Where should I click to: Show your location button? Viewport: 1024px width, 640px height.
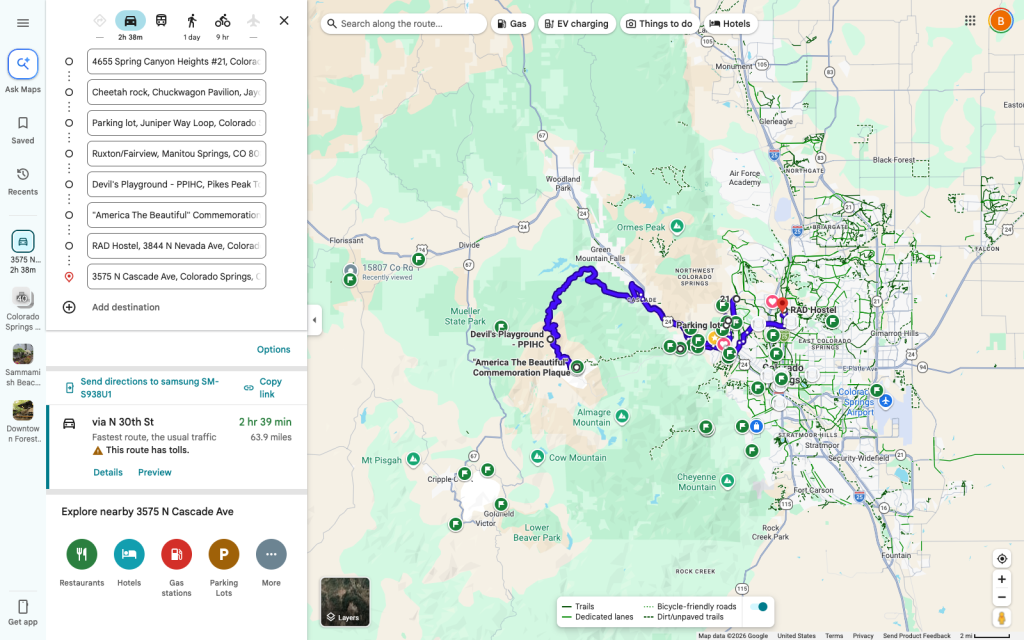click(x=1002, y=559)
